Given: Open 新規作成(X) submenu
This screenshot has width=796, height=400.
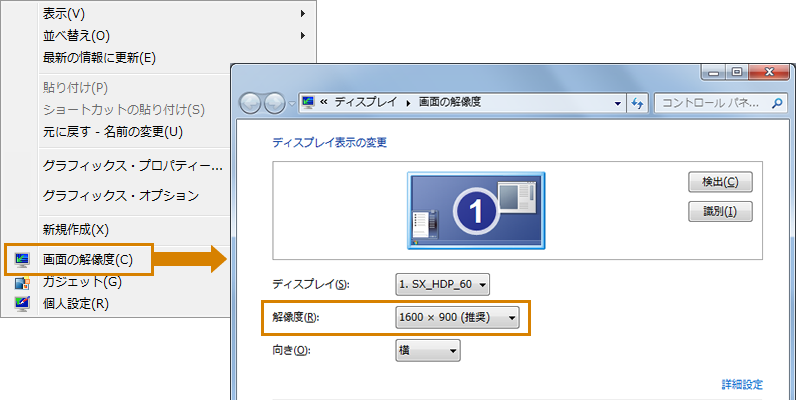Looking at the screenshot, I should 76,229.
